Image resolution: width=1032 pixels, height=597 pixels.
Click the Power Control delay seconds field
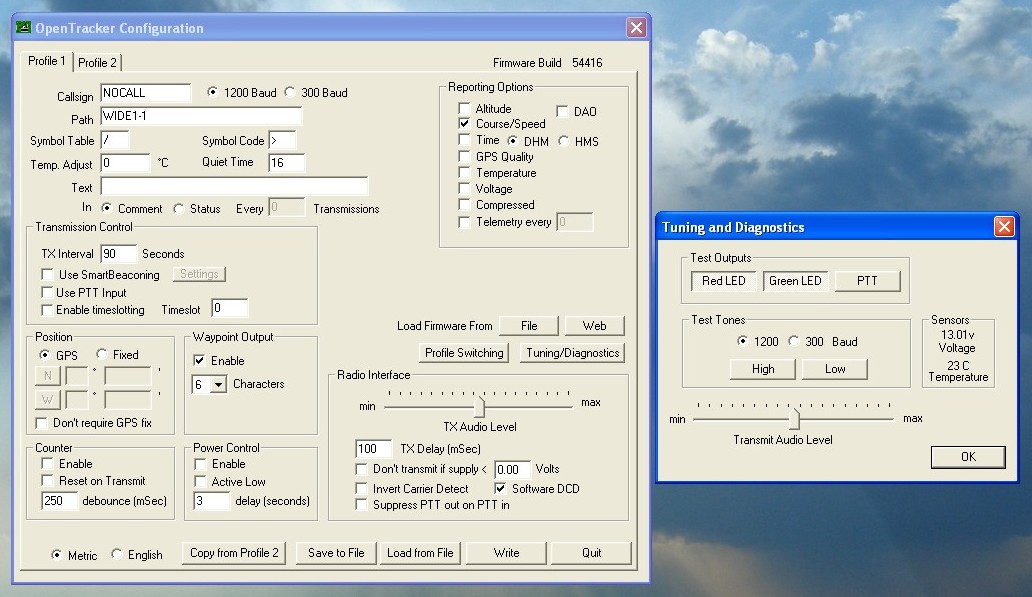pos(211,501)
